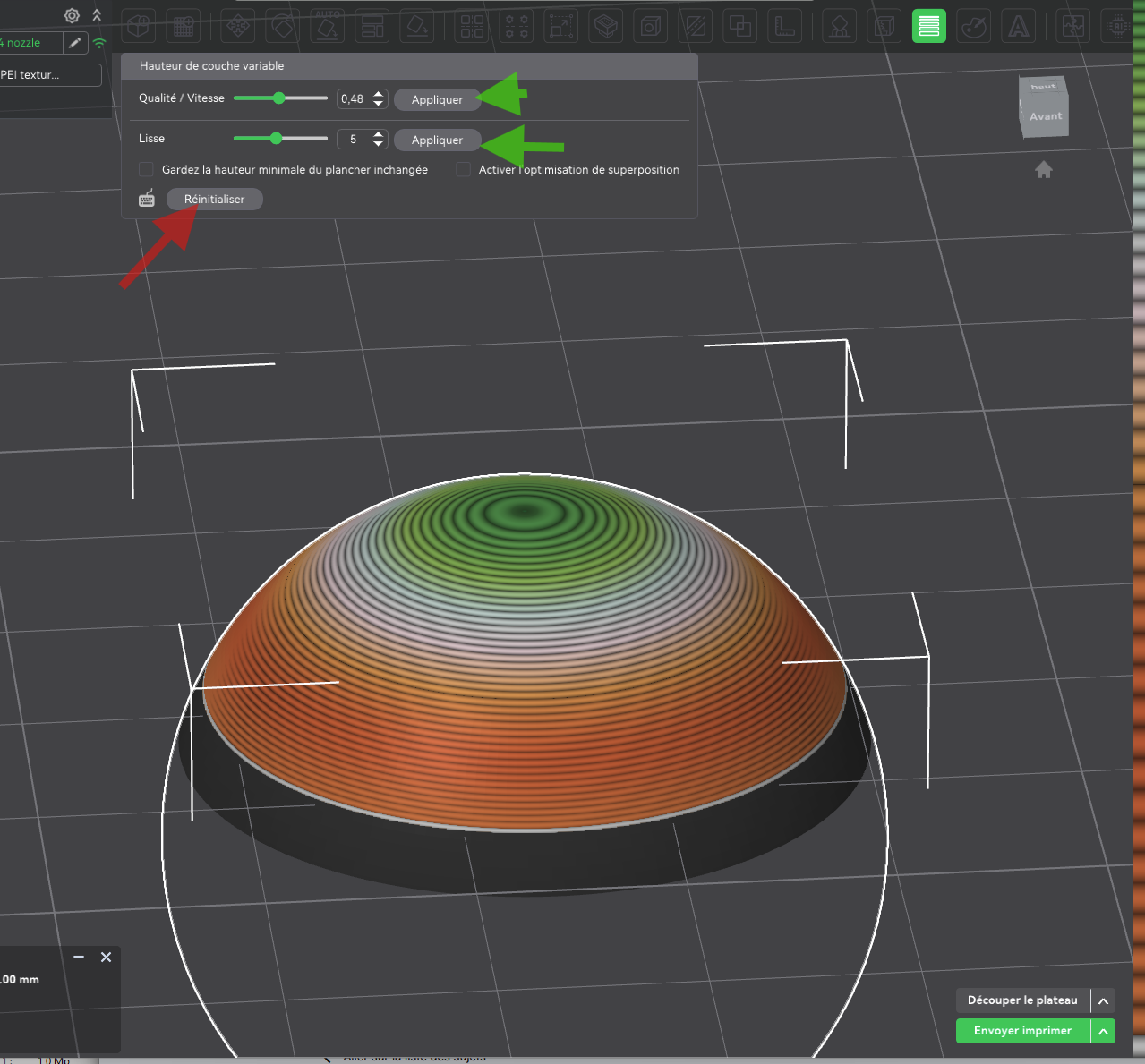Select the Text shape tool

click(1019, 26)
